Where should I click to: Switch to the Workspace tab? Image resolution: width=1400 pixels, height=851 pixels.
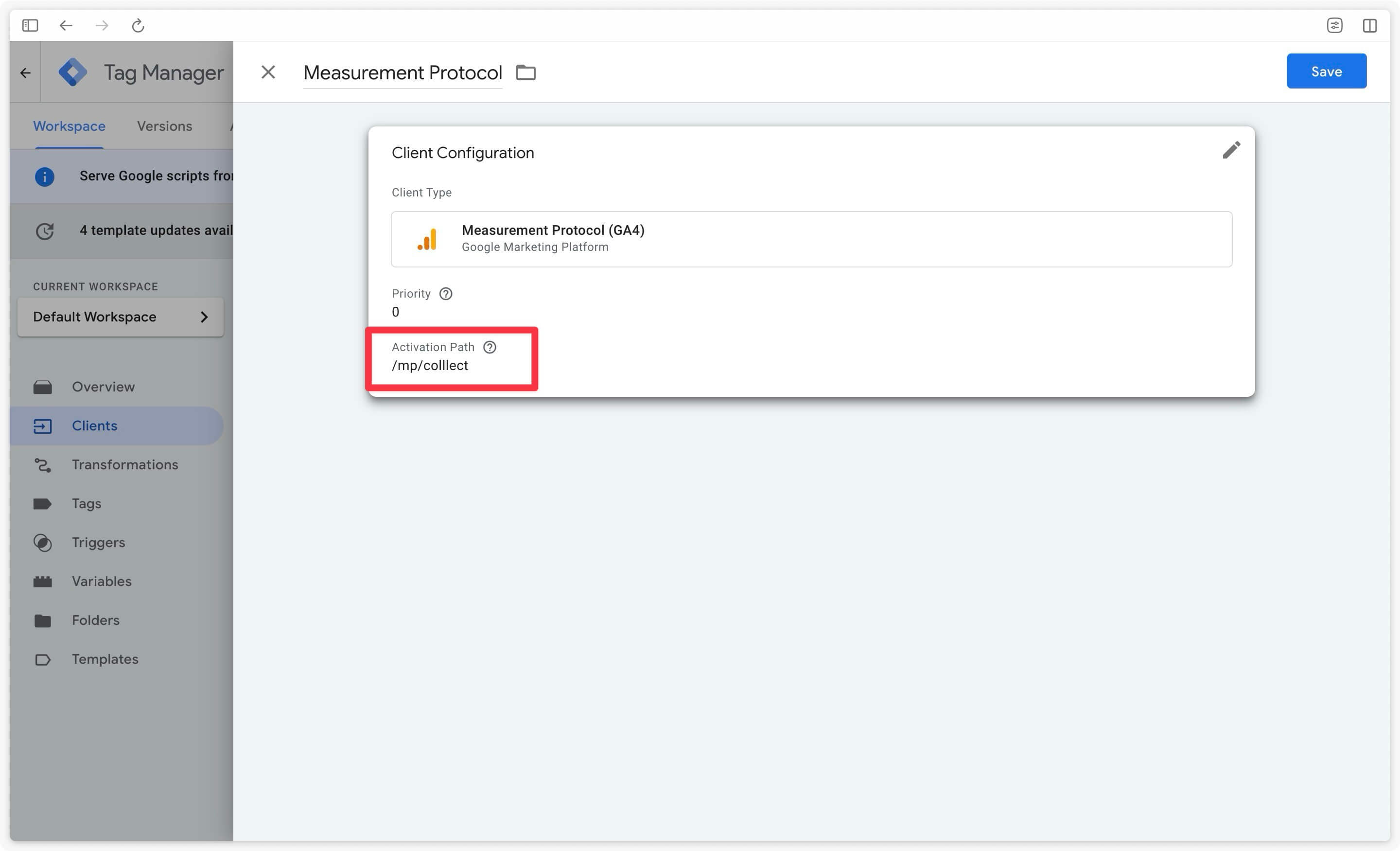pyautogui.click(x=70, y=126)
